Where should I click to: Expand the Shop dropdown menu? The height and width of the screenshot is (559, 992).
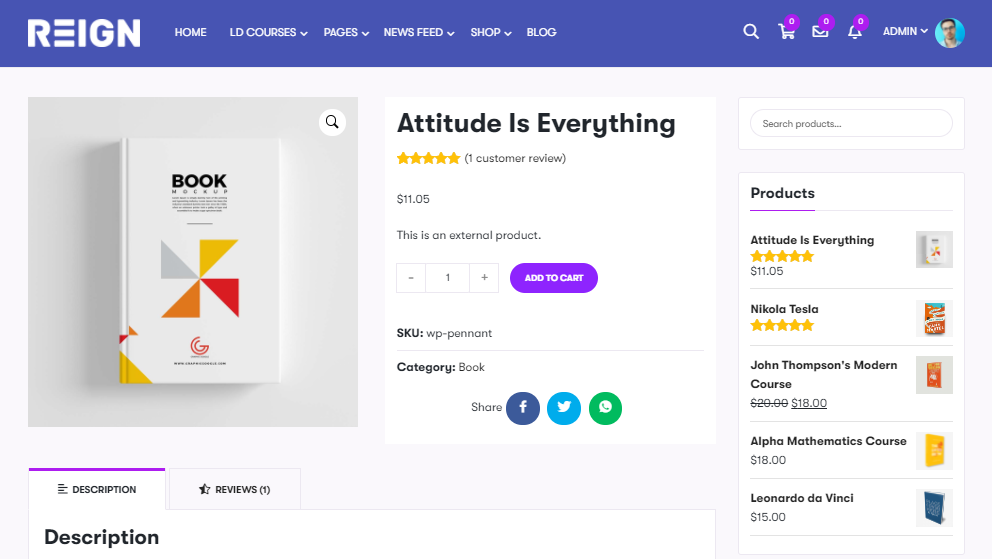(490, 32)
